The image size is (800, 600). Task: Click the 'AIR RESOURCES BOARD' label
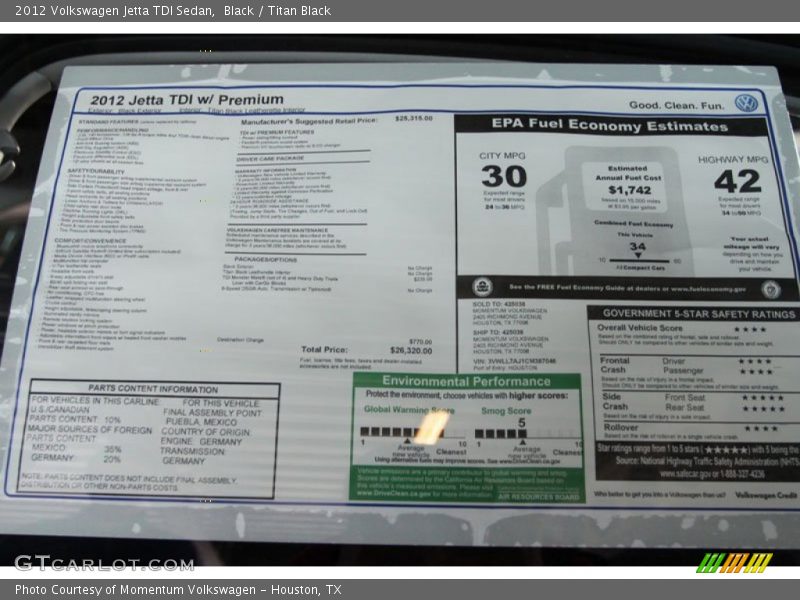pos(539,497)
